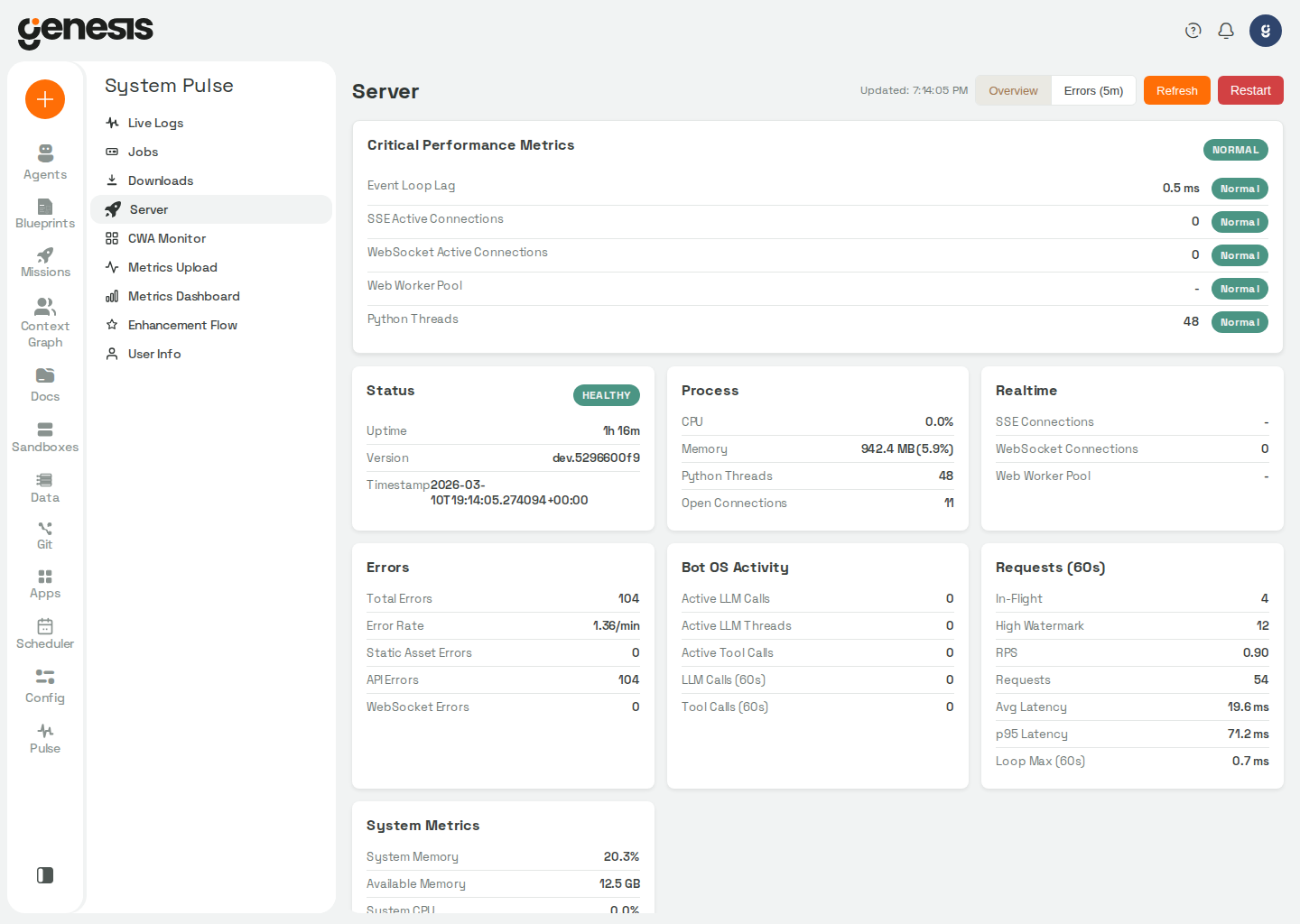1300x924 pixels.
Task: Switch to the Overview tab
Action: (x=1013, y=90)
